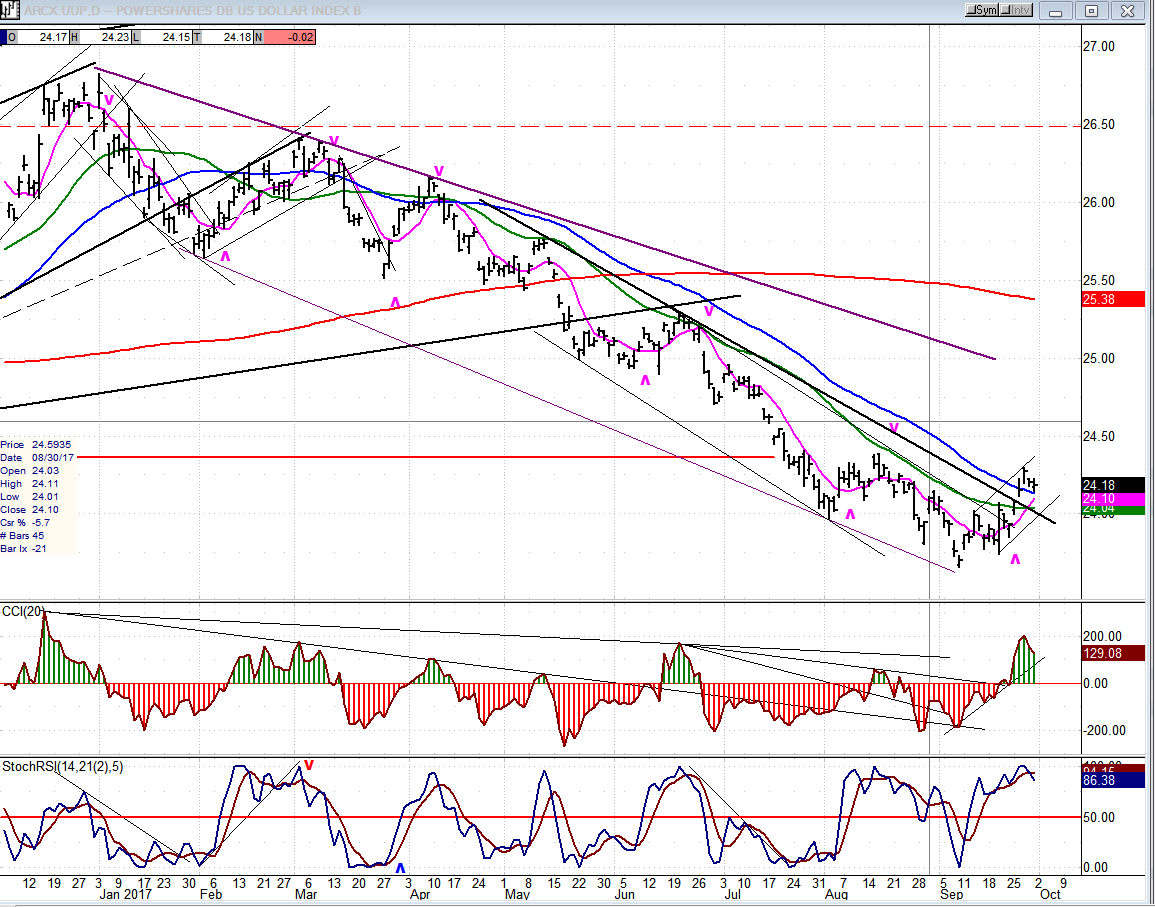Click the StochRSI(14,21(2),5) indicator label

55,766
